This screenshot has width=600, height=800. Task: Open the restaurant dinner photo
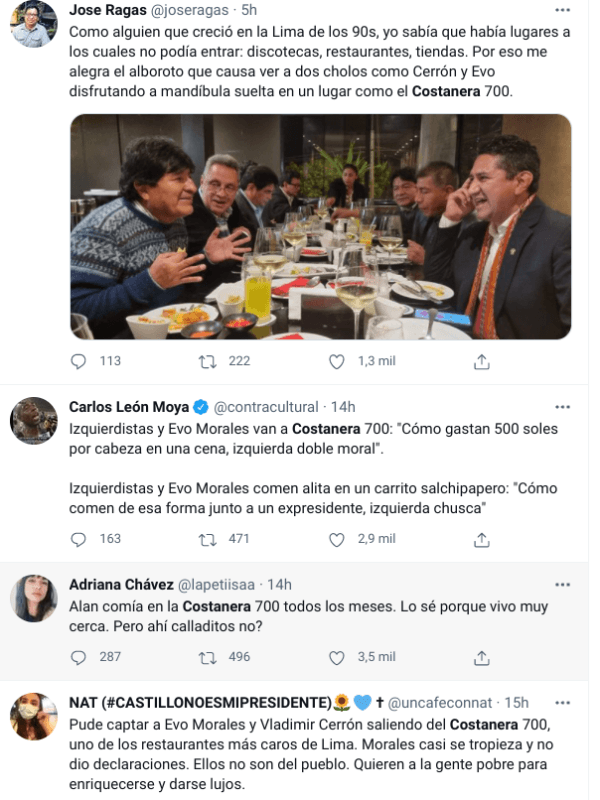[x=320, y=226]
